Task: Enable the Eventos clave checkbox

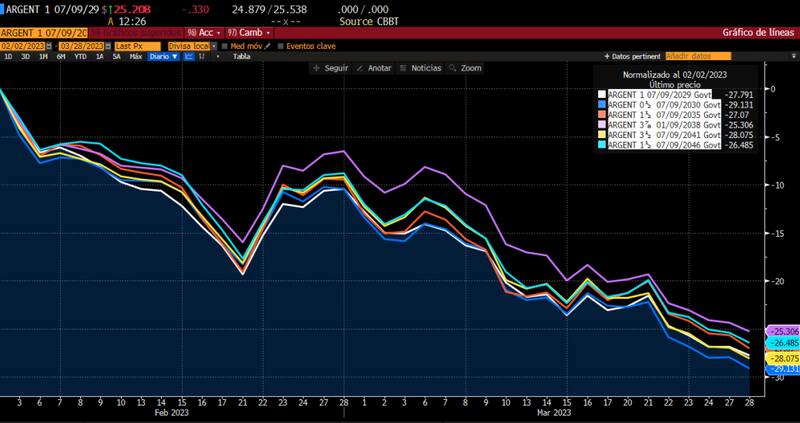Action: pyautogui.click(x=281, y=45)
